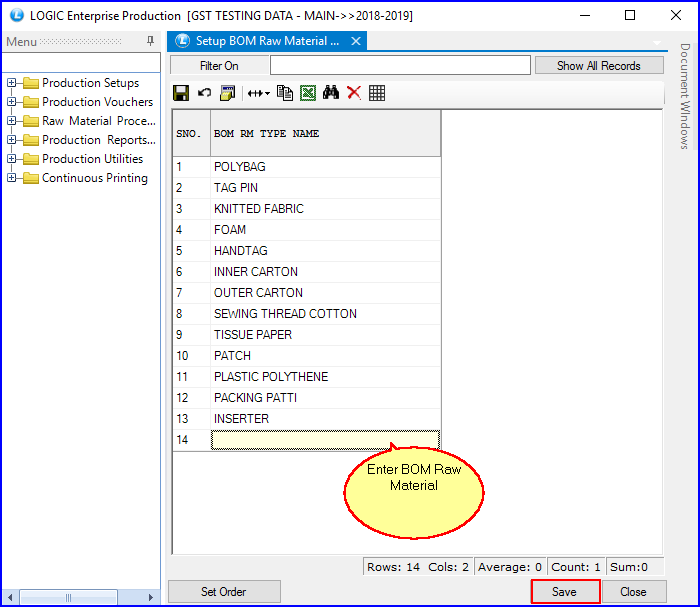700x607 pixels.
Task: Click the pin icon on Menu panel
Action: [x=150, y=41]
